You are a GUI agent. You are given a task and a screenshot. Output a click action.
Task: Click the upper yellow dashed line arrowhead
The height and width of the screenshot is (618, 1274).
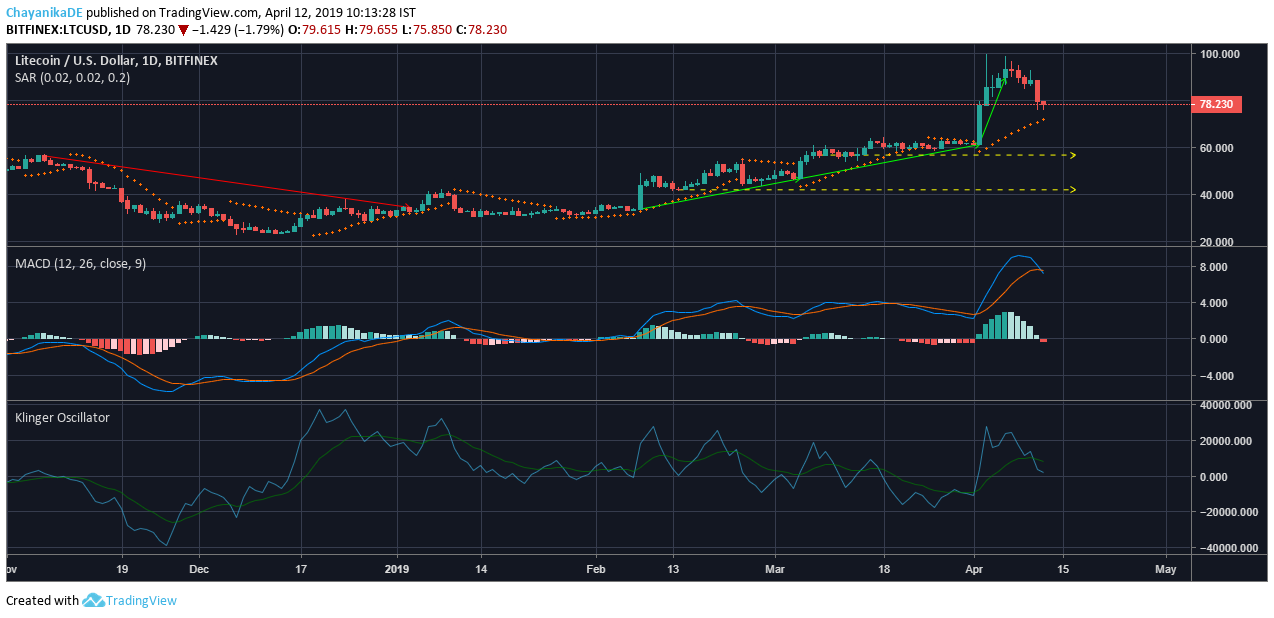pyautogui.click(x=1073, y=155)
